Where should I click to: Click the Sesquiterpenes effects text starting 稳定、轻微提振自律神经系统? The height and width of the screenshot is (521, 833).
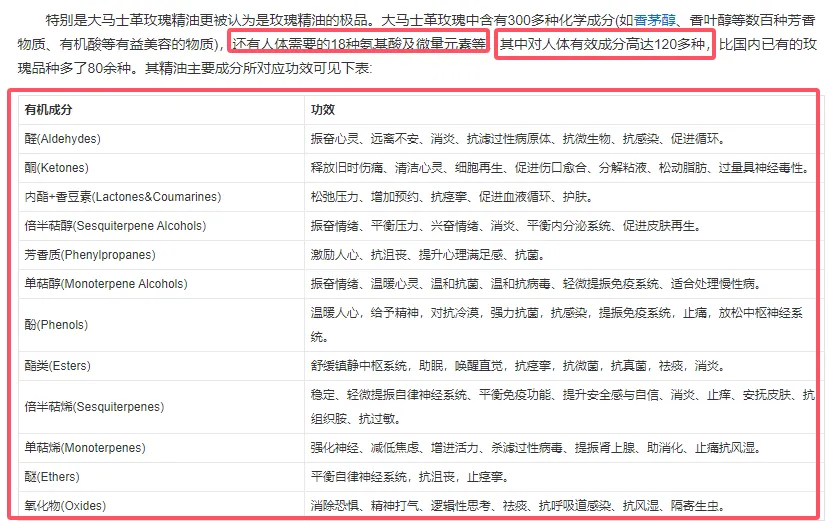563,407
